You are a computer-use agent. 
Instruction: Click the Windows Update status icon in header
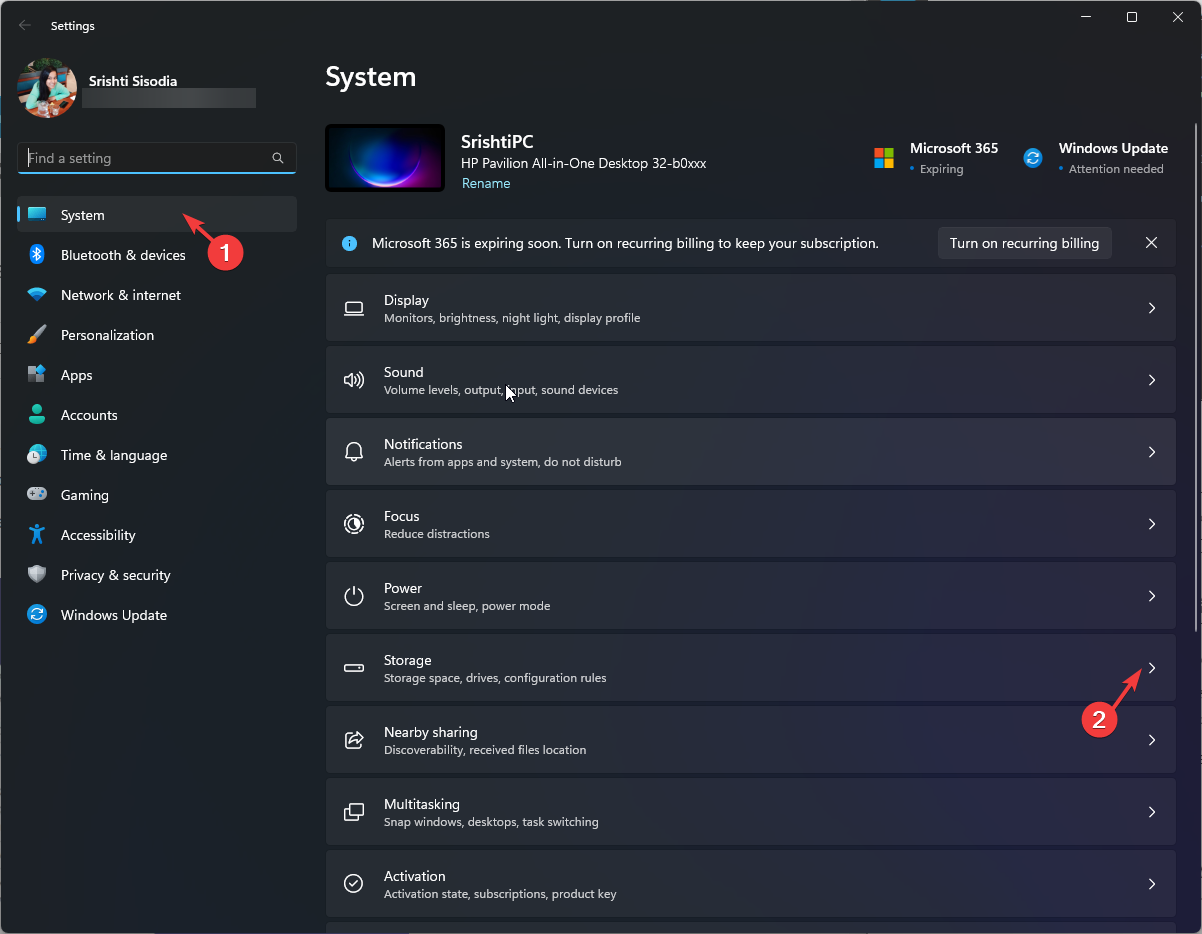point(1033,158)
